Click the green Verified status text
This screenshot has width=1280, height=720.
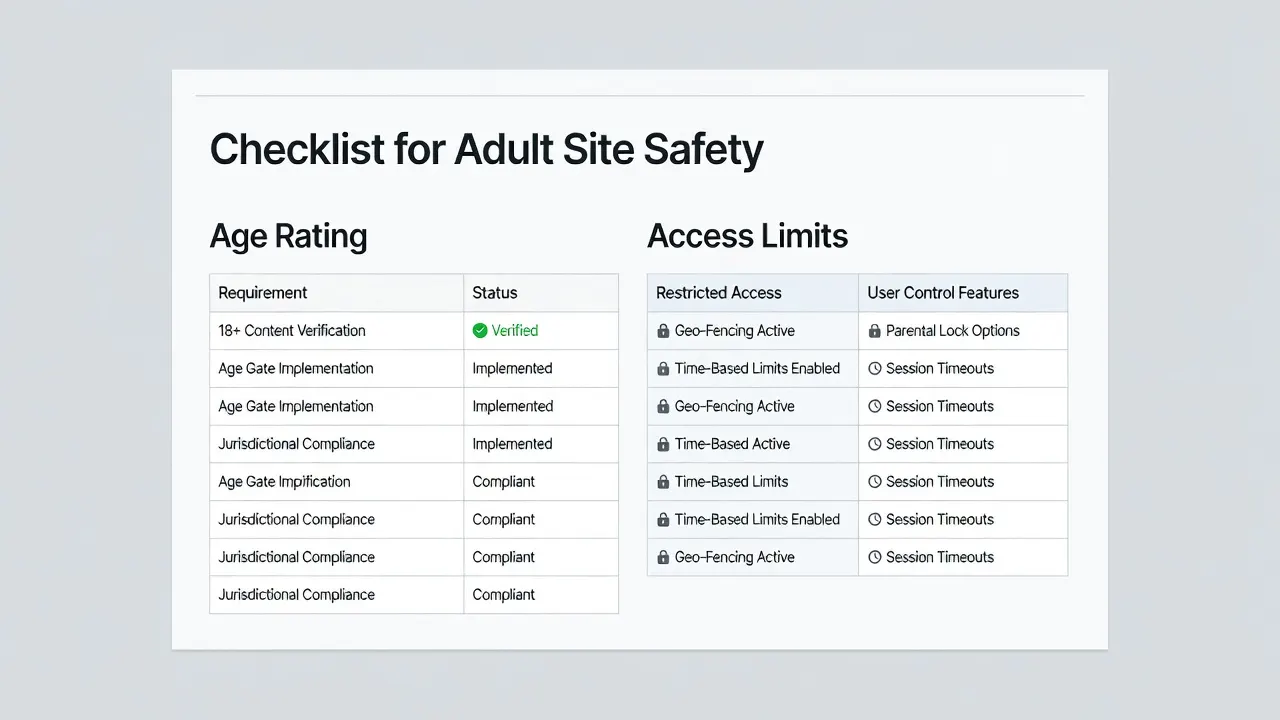point(515,331)
